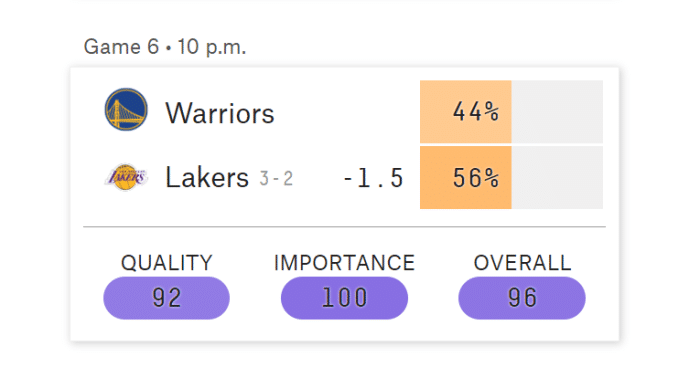
Task: Click the Overall rating pill showing 96
Action: [x=522, y=298]
